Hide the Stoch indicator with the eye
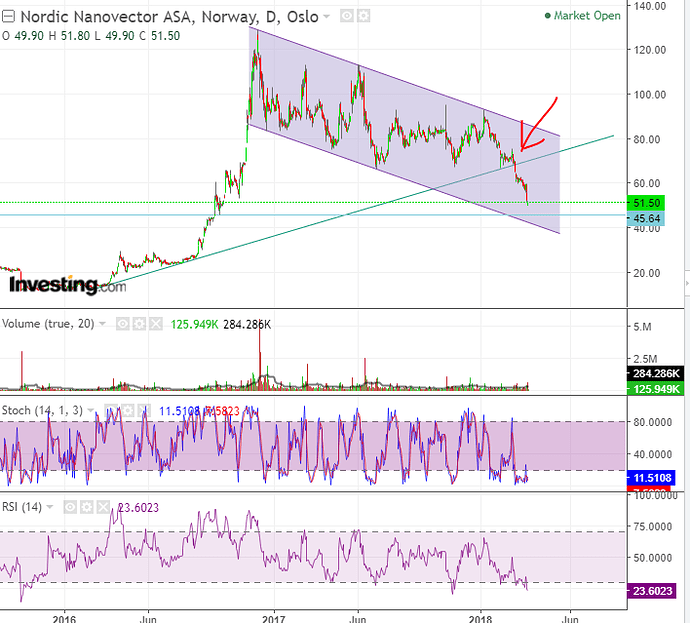This screenshot has width=690, height=623. pos(110,410)
